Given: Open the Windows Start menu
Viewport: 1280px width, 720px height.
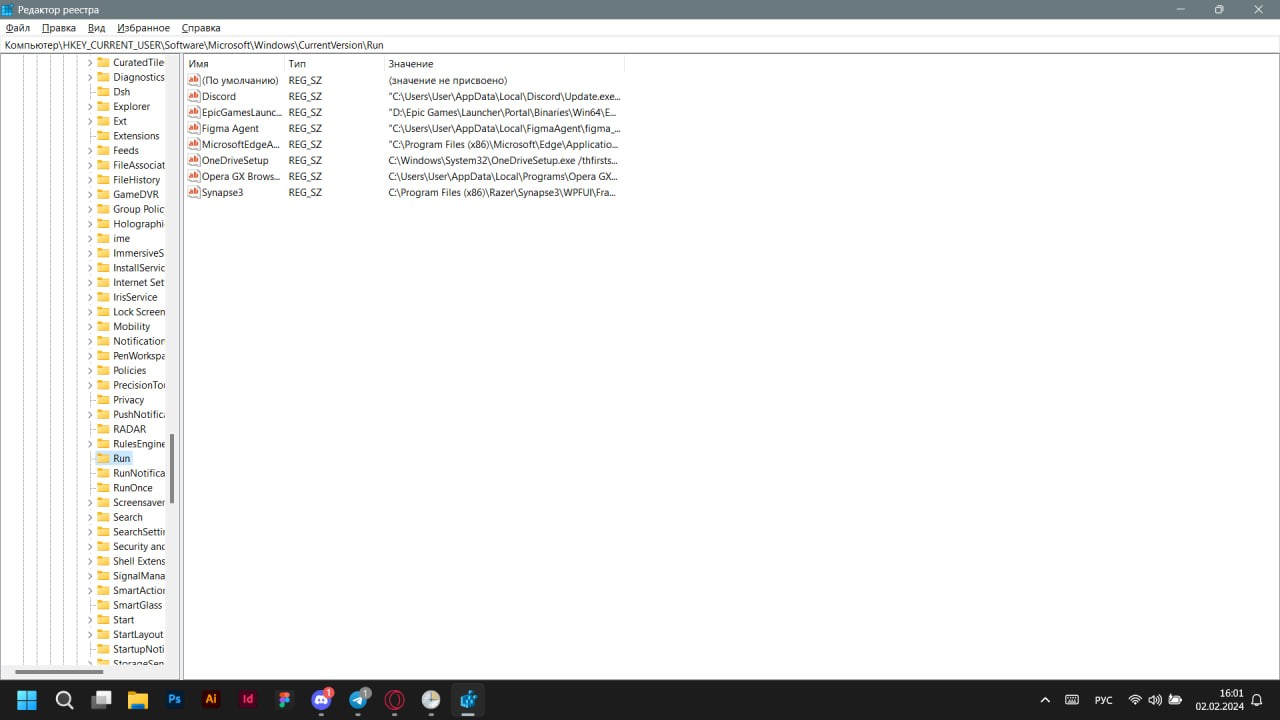Looking at the screenshot, I should (x=27, y=700).
